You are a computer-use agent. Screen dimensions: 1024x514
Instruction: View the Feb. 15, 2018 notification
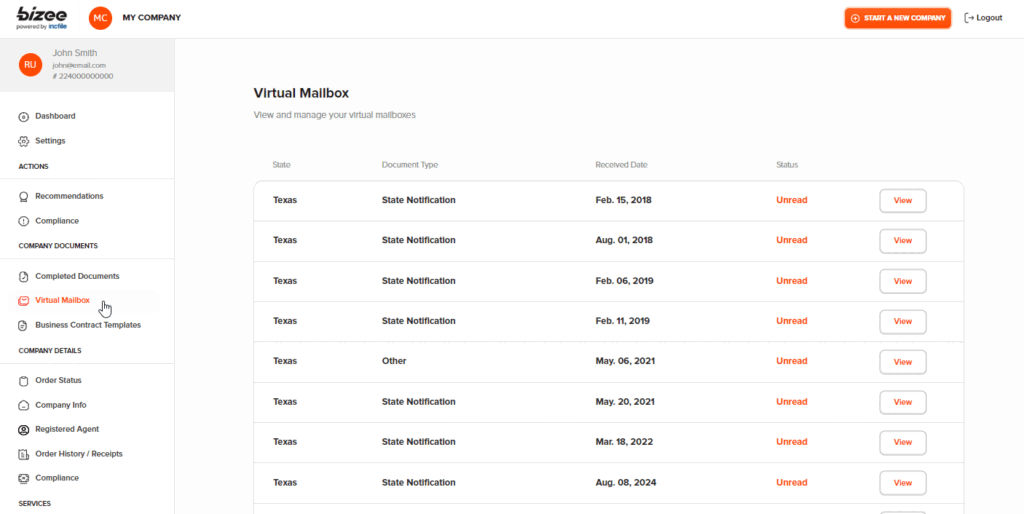pos(903,201)
